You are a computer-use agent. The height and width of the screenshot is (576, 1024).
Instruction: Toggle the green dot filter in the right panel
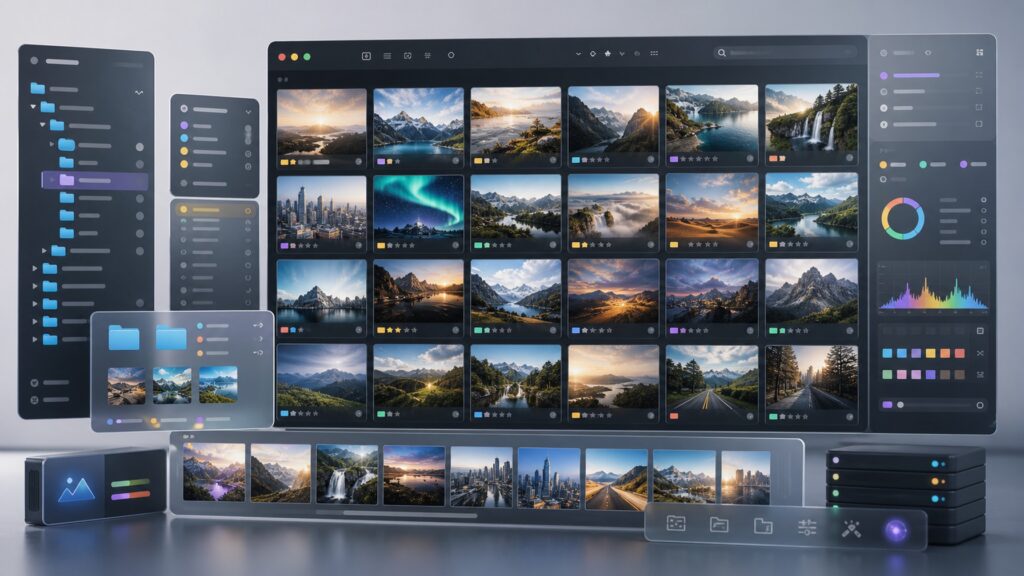point(923,165)
